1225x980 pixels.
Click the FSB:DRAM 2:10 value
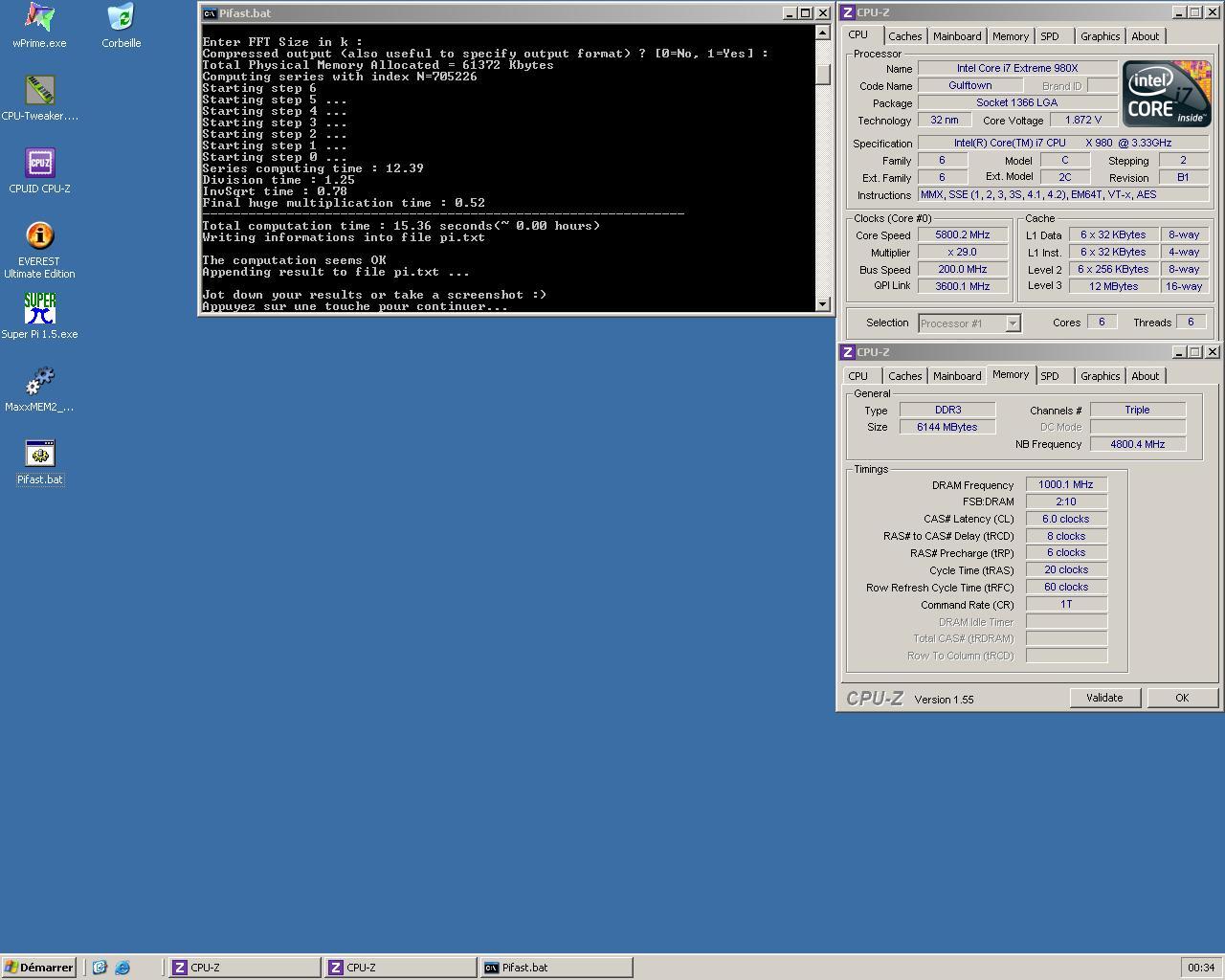pyautogui.click(x=1066, y=501)
